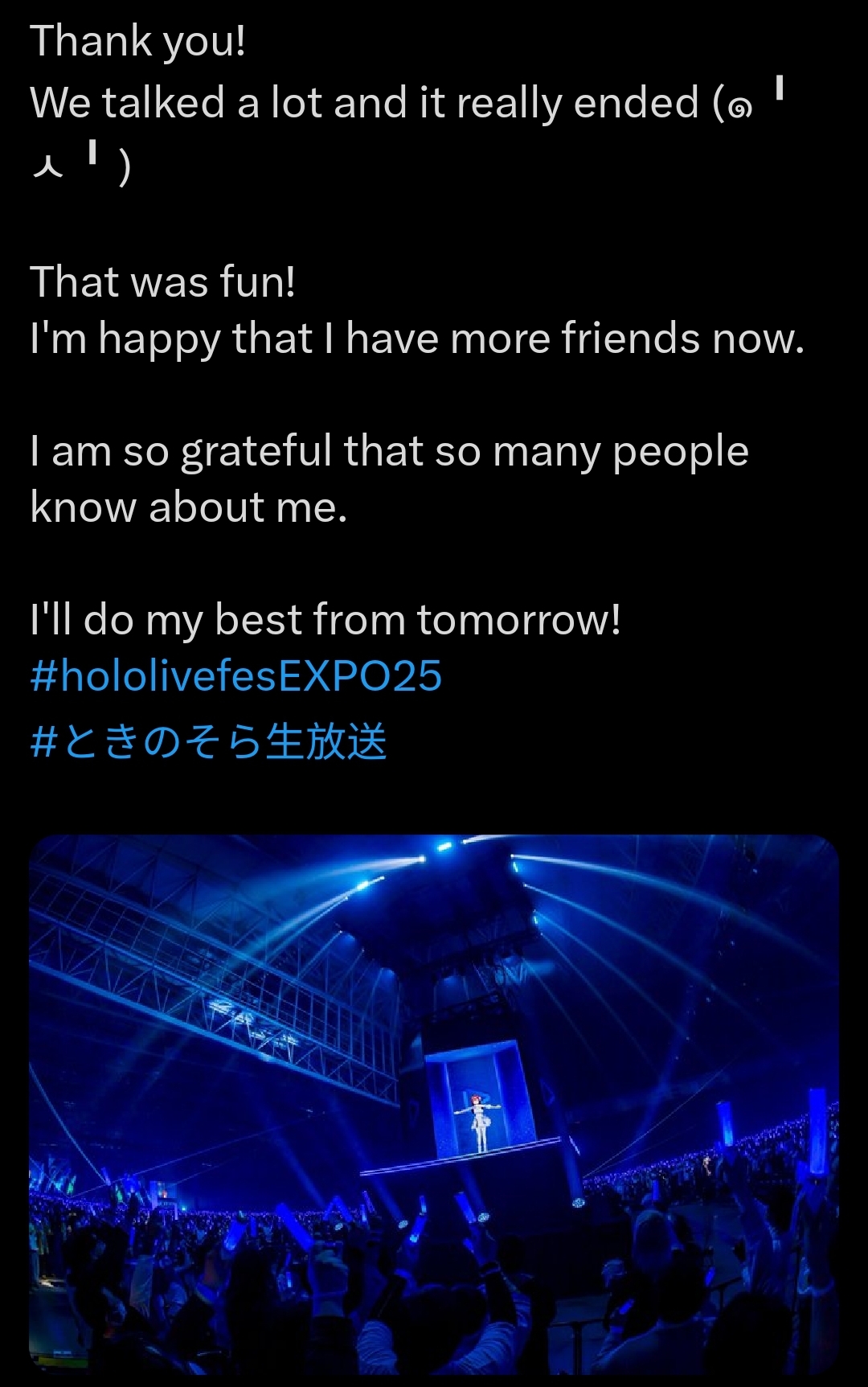Image resolution: width=868 pixels, height=1387 pixels.
Task: Click the "know about me." text line
Action: pyautogui.click(x=189, y=508)
